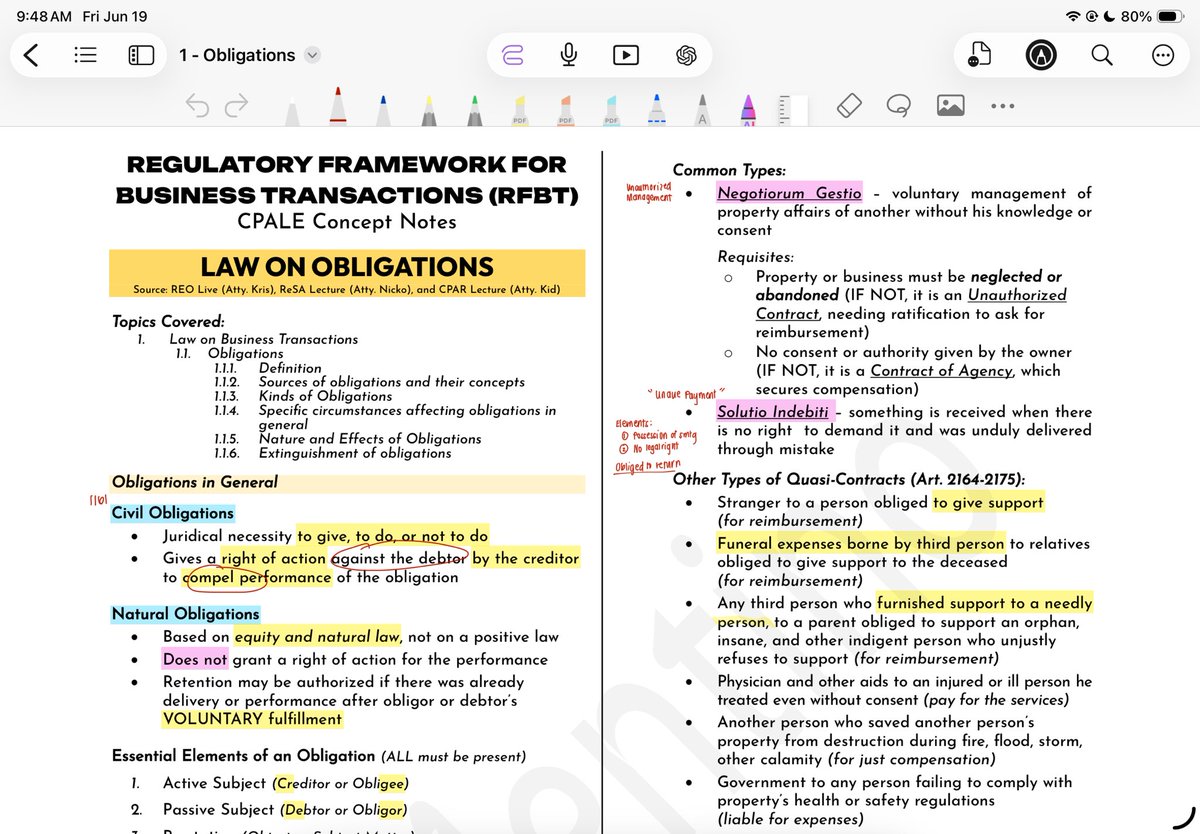Open the presentation play button

[626, 55]
